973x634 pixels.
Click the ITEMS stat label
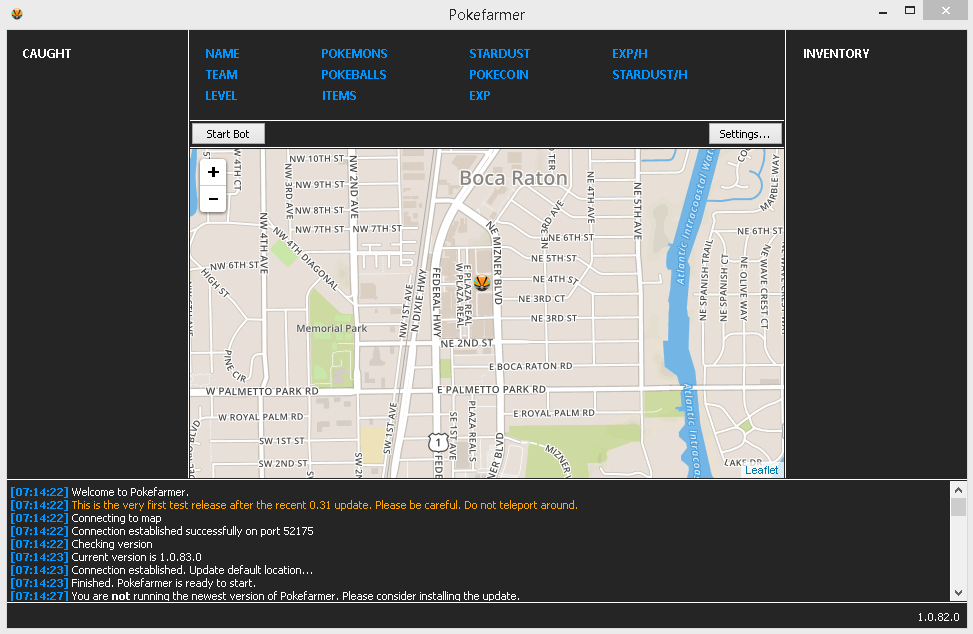click(x=339, y=96)
